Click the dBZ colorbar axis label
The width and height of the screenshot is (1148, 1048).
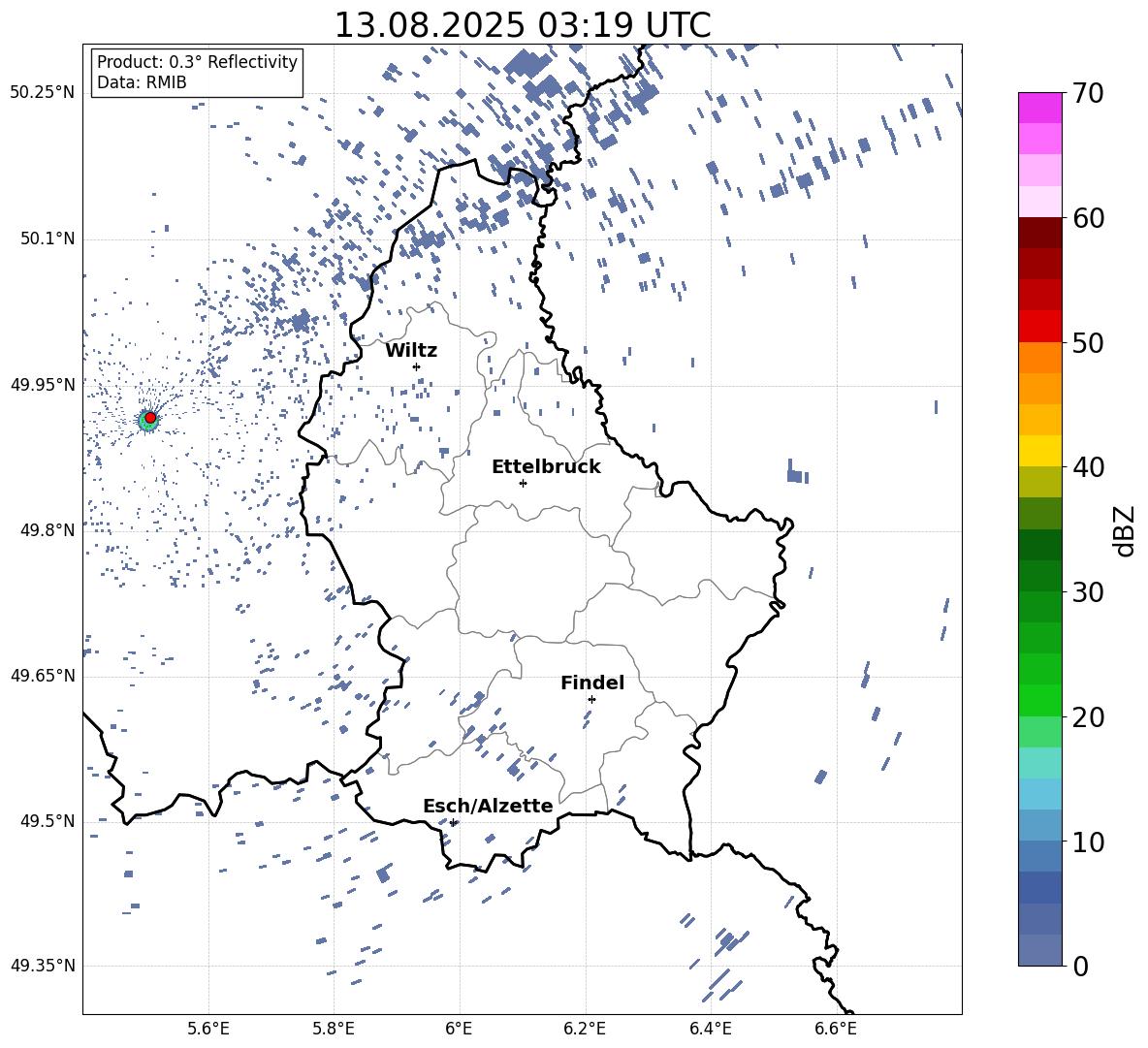click(1126, 530)
